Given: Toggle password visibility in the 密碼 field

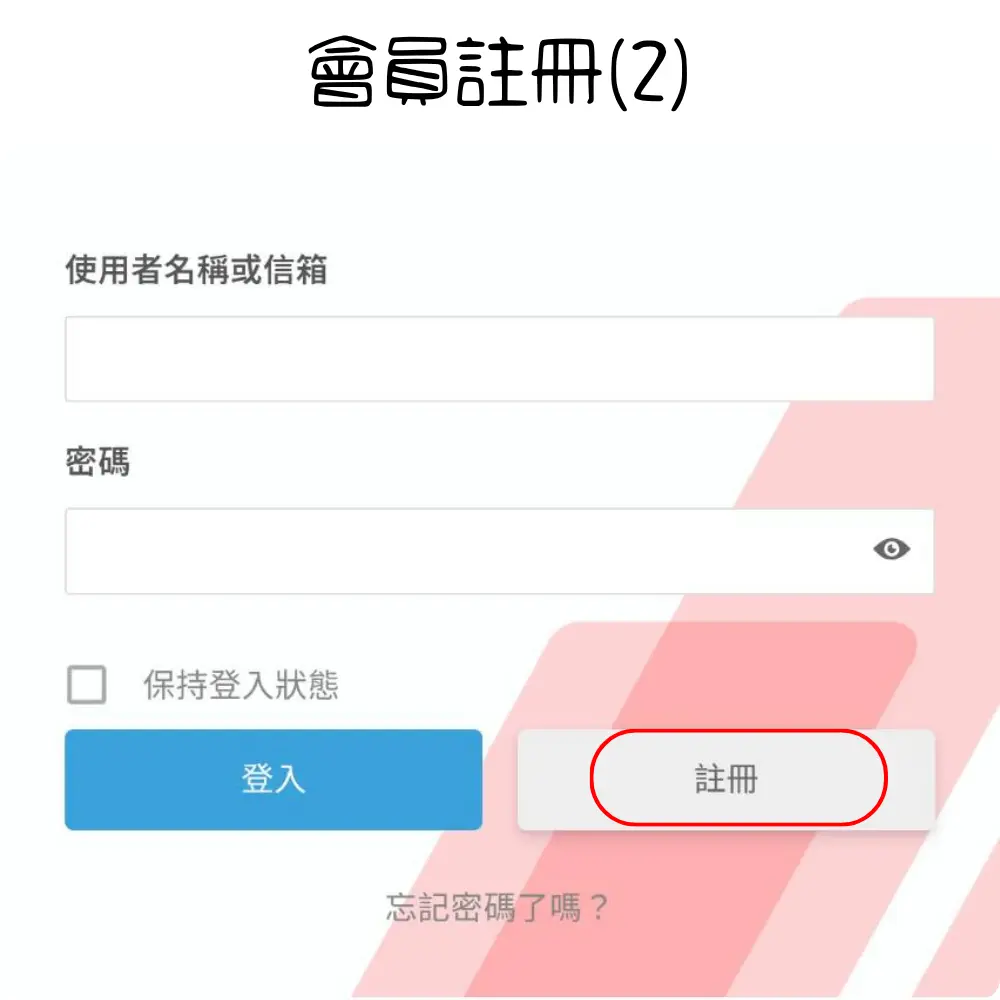Looking at the screenshot, I should [x=891, y=549].
